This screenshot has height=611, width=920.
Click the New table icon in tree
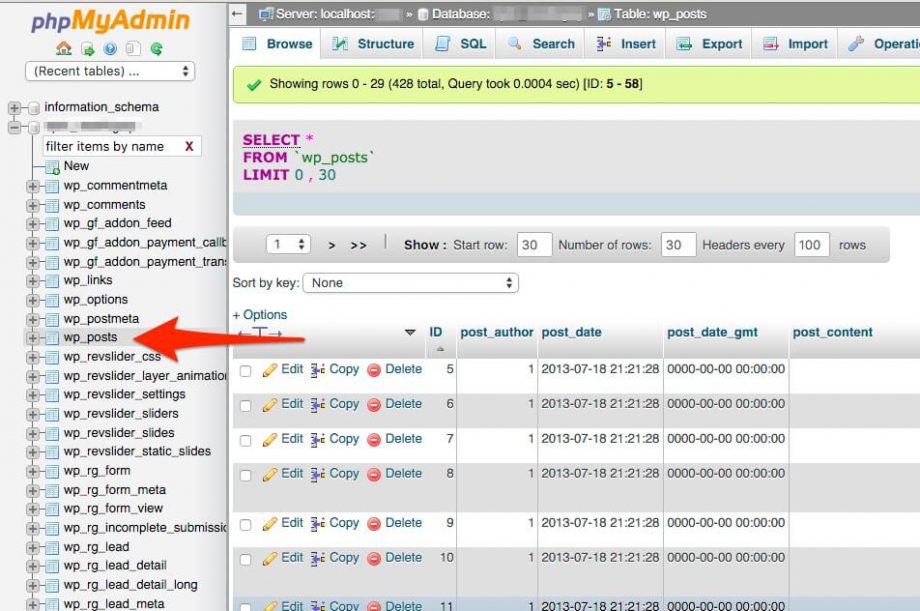coord(52,167)
